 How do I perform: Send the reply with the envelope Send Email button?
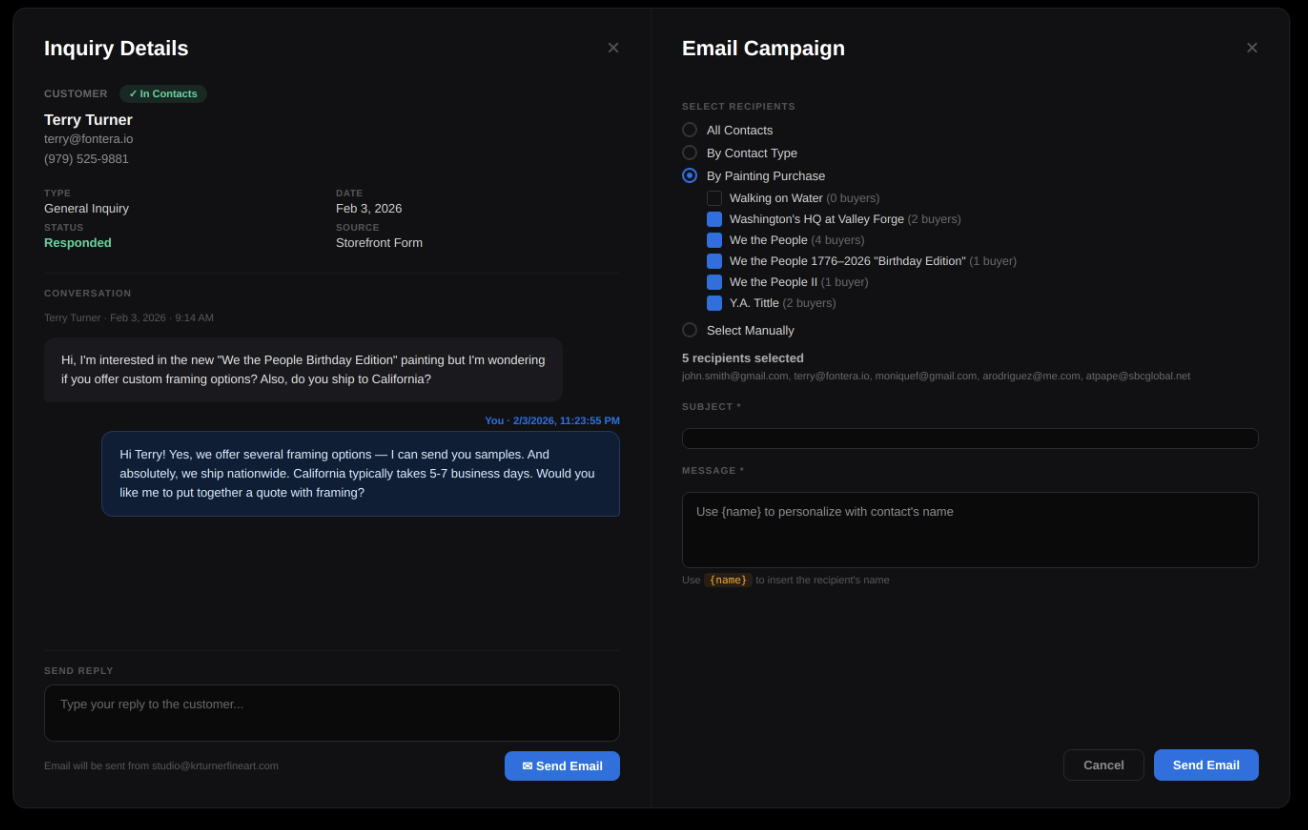(x=562, y=766)
